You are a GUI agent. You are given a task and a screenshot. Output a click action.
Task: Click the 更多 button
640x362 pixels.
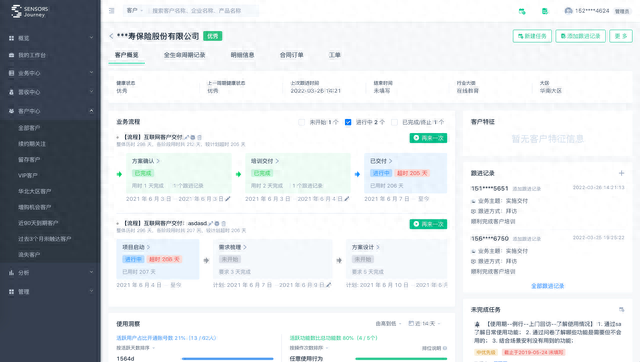click(x=621, y=36)
